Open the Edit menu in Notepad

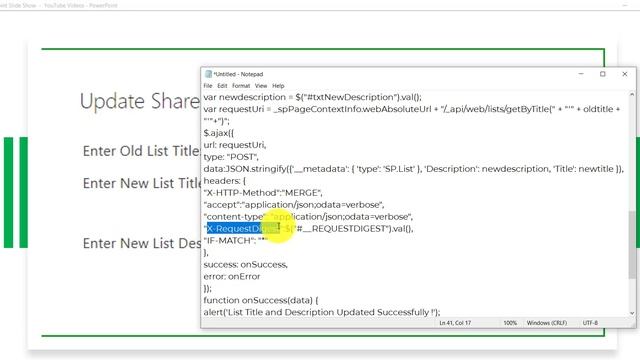point(222,86)
